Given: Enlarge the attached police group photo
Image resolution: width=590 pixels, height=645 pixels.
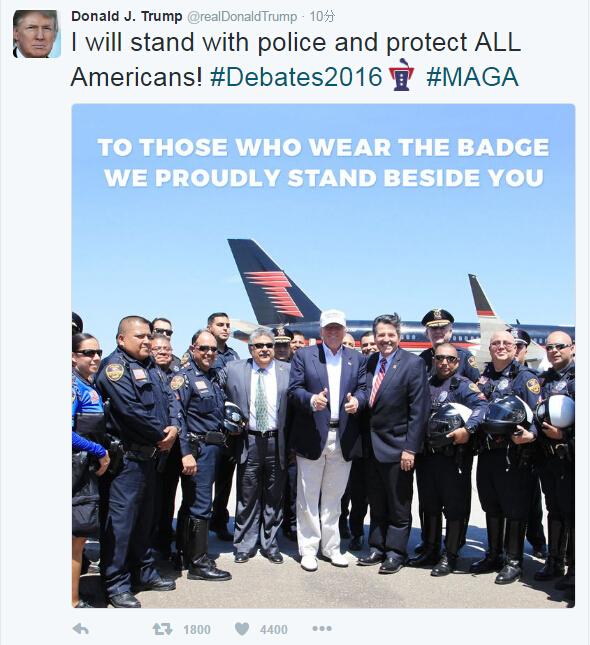Looking at the screenshot, I should tap(323, 356).
